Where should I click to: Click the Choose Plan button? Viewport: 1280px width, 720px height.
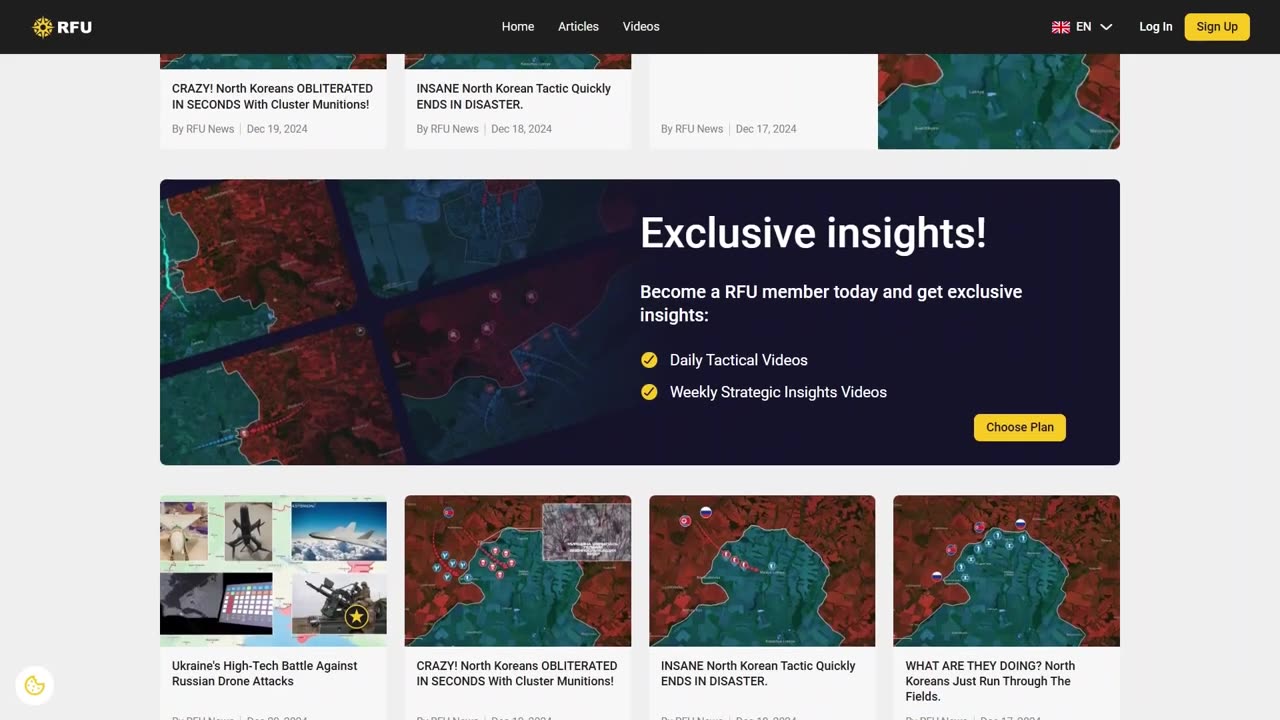coord(1020,427)
